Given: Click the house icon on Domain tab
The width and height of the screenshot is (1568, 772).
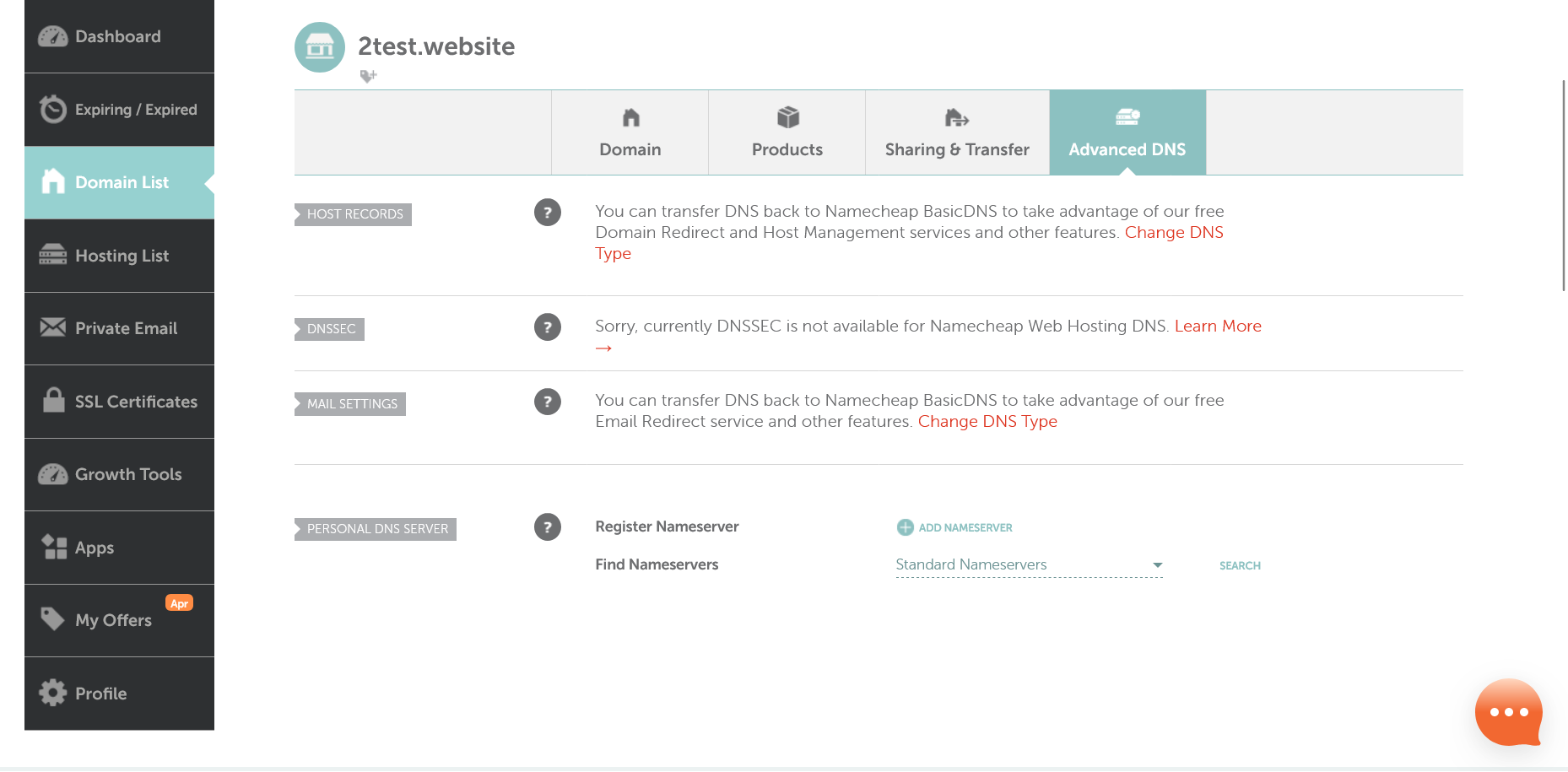Looking at the screenshot, I should (x=630, y=117).
